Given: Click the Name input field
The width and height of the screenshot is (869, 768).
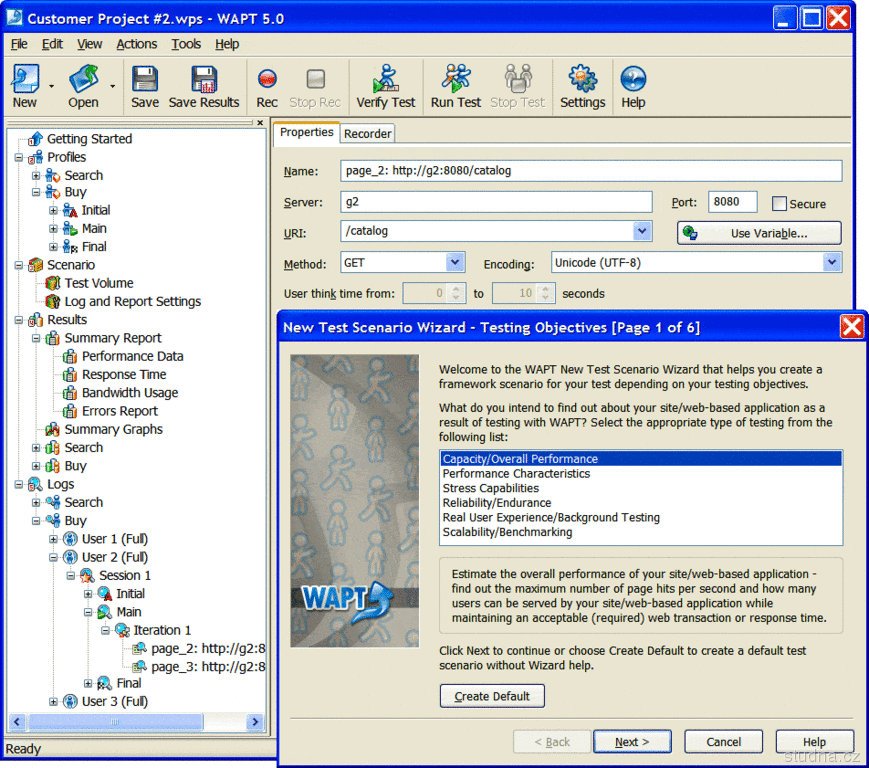Looking at the screenshot, I should tap(591, 171).
